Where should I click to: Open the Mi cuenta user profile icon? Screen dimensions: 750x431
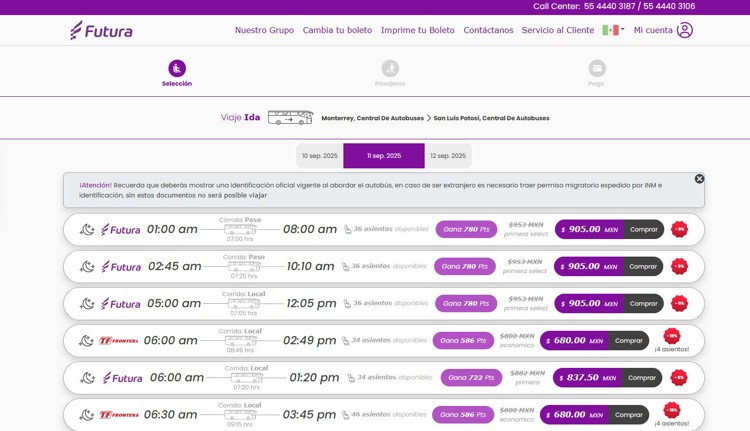[685, 30]
